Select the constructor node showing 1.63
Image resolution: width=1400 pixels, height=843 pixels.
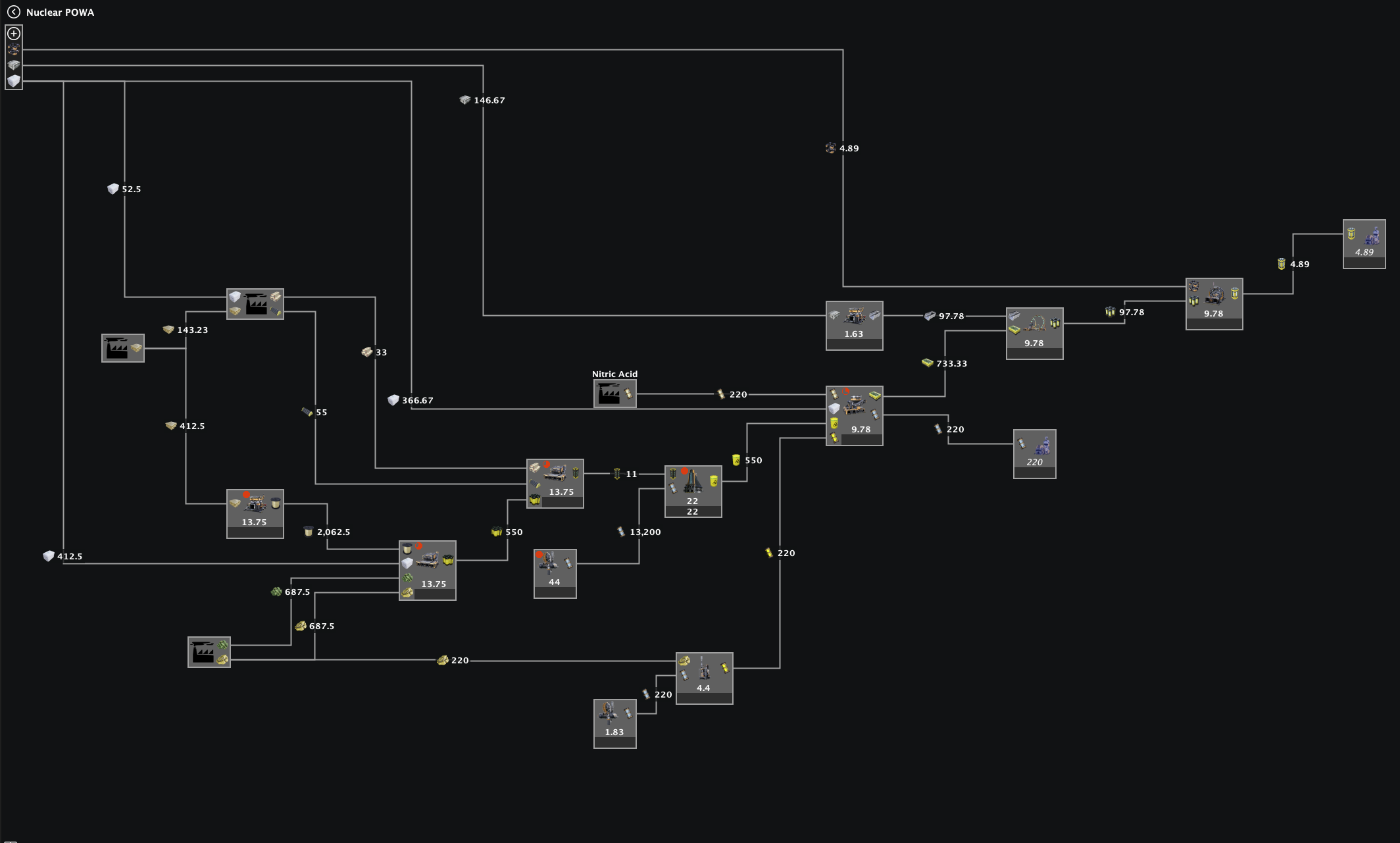pyautogui.click(x=854, y=324)
